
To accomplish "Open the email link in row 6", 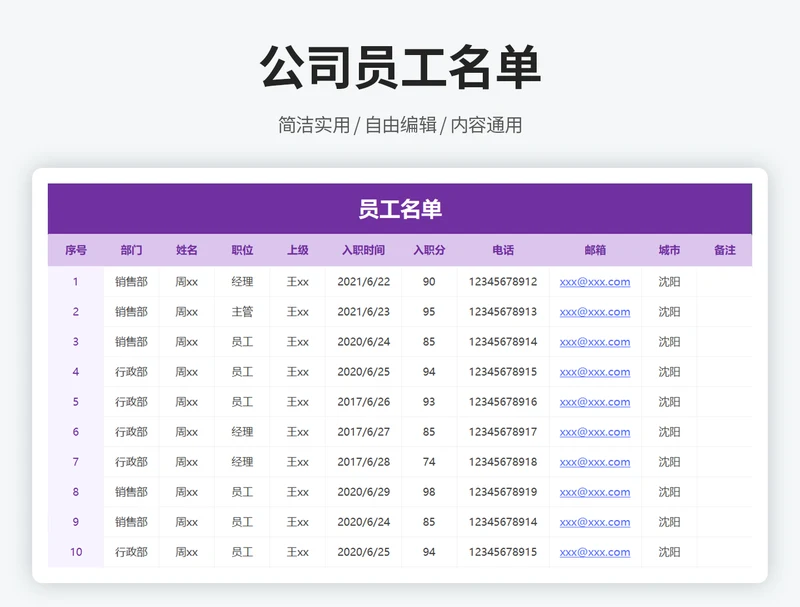I will click(x=595, y=432).
